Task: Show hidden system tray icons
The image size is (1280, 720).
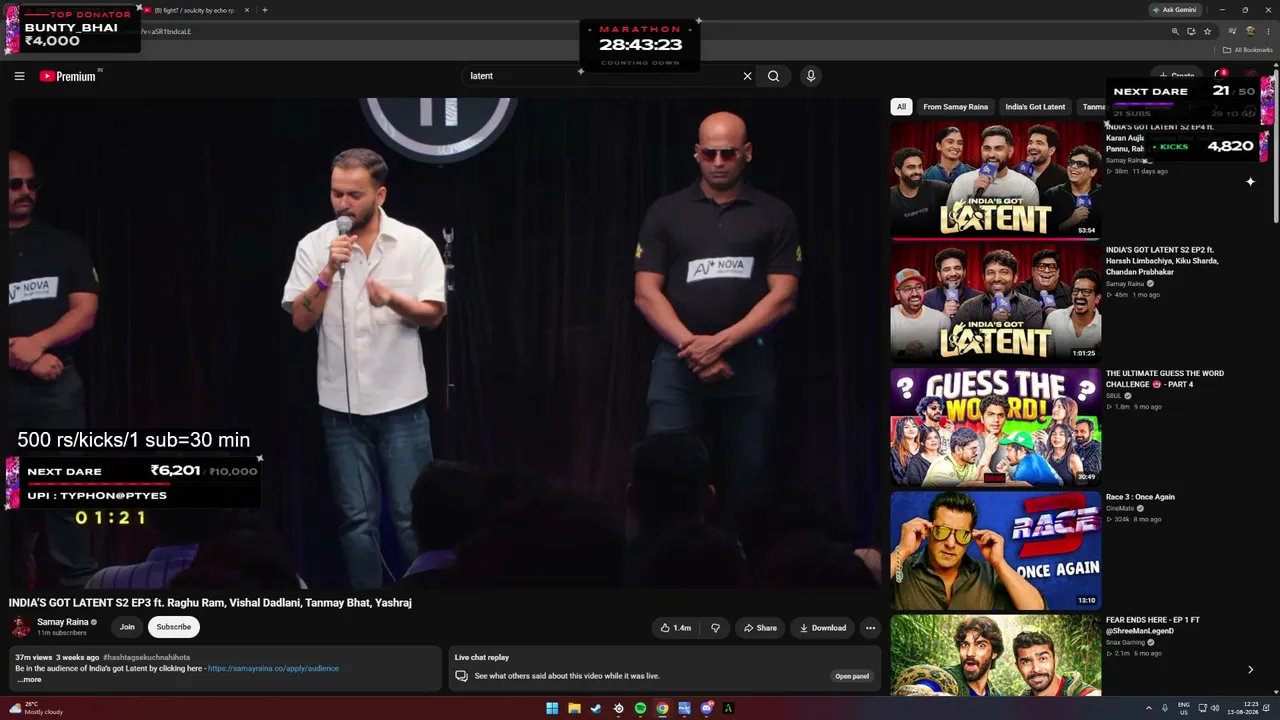Action: coord(1148,708)
